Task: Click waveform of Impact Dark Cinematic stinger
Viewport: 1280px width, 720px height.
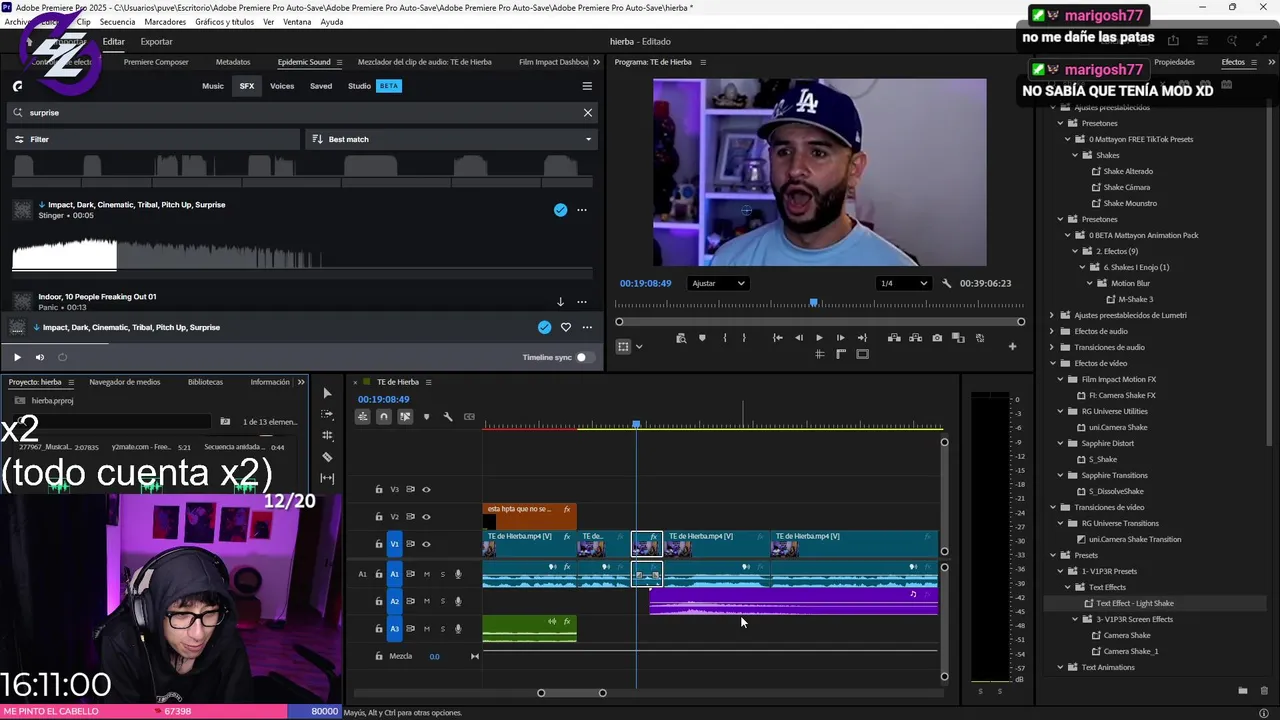Action: [300, 254]
